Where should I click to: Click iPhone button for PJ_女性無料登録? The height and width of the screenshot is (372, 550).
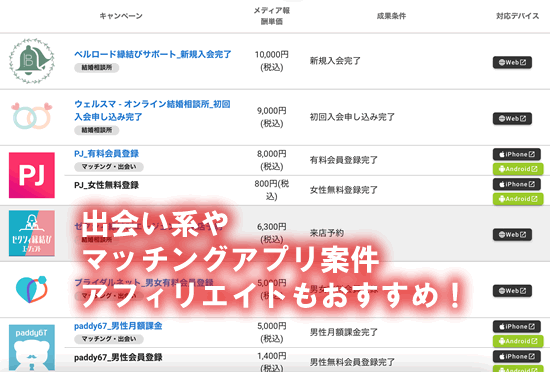coord(517,184)
